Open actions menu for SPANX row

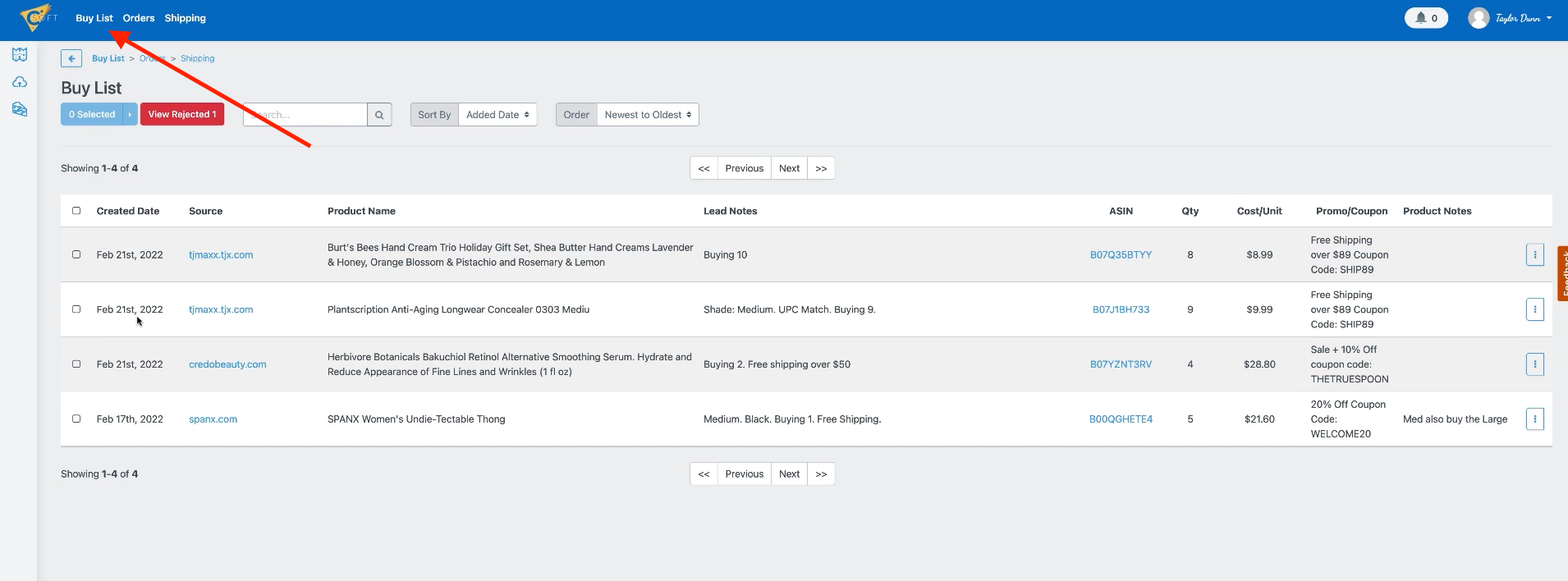[1534, 419]
